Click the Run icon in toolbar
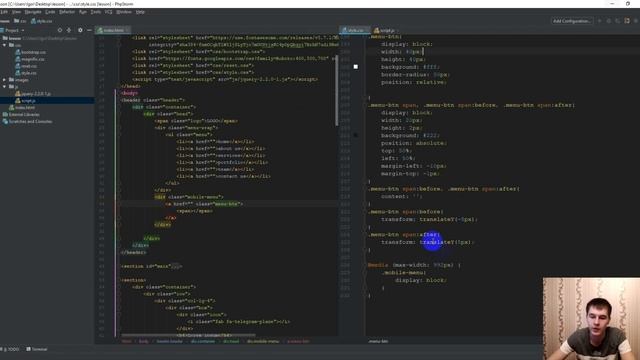Screen dimensions: 640x360 pos(600,21)
